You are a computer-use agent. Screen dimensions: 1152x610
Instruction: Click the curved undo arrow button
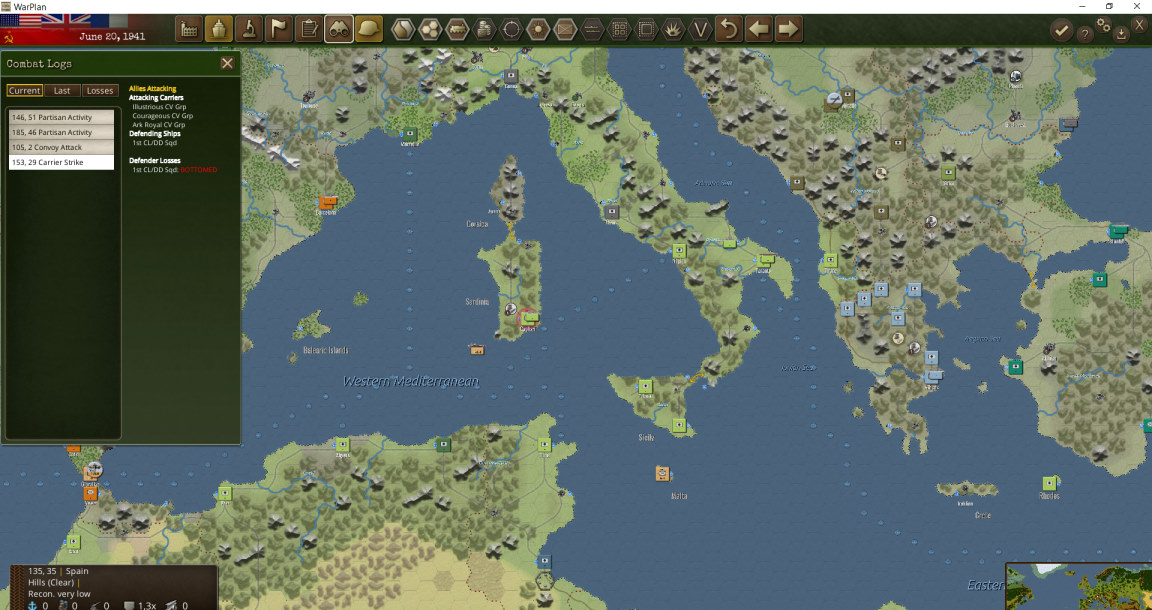[729, 29]
